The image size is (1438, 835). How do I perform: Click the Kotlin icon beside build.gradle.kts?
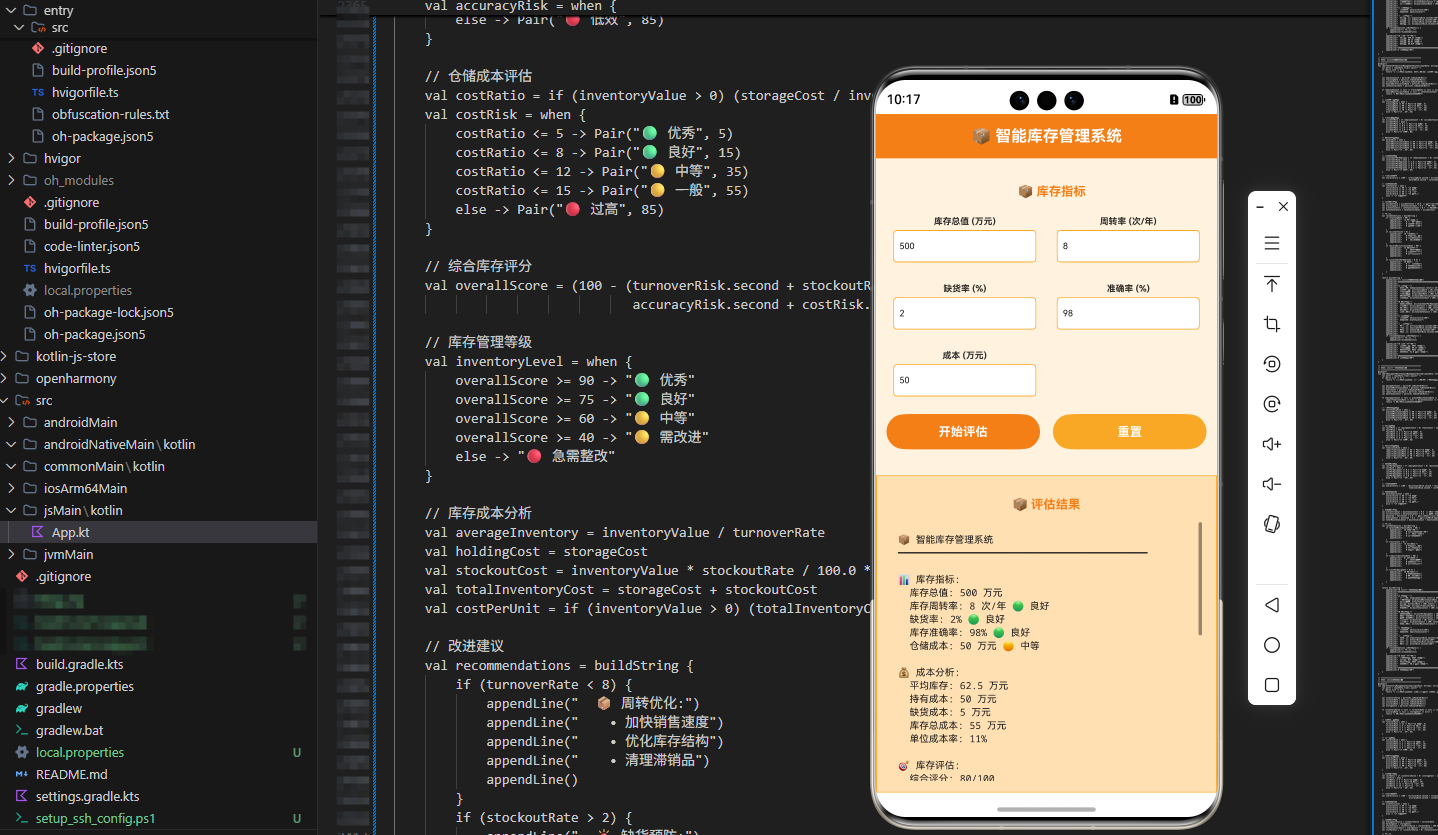[x=22, y=664]
